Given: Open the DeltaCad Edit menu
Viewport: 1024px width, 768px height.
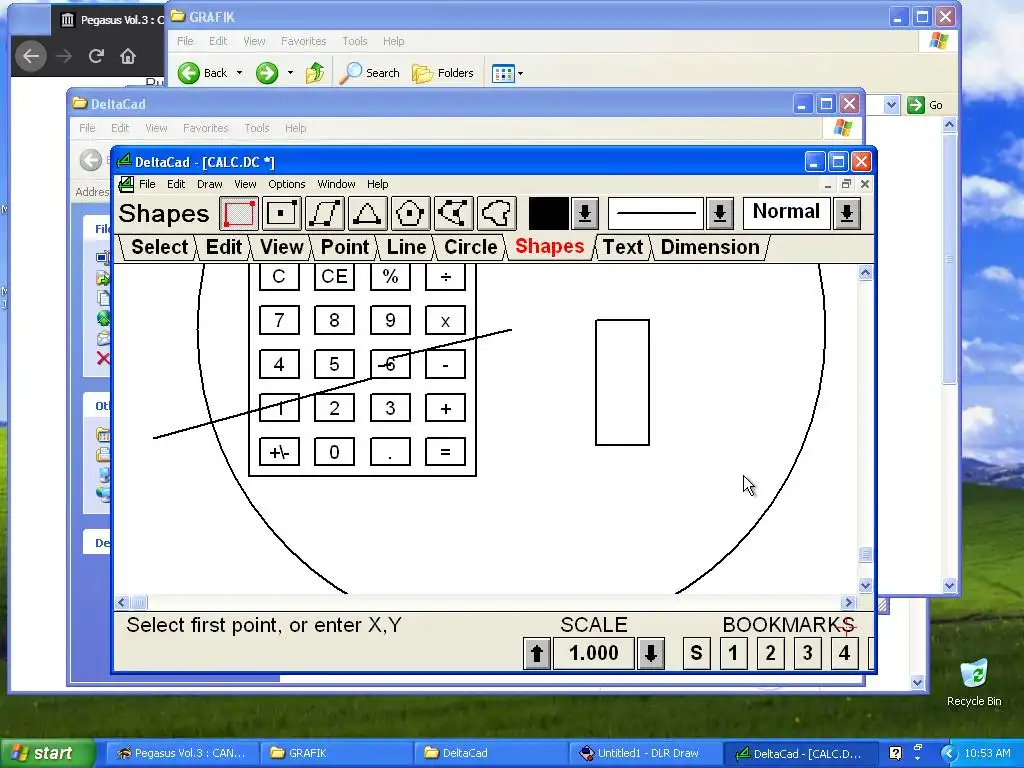Looking at the screenshot, I should coord(176,184).
